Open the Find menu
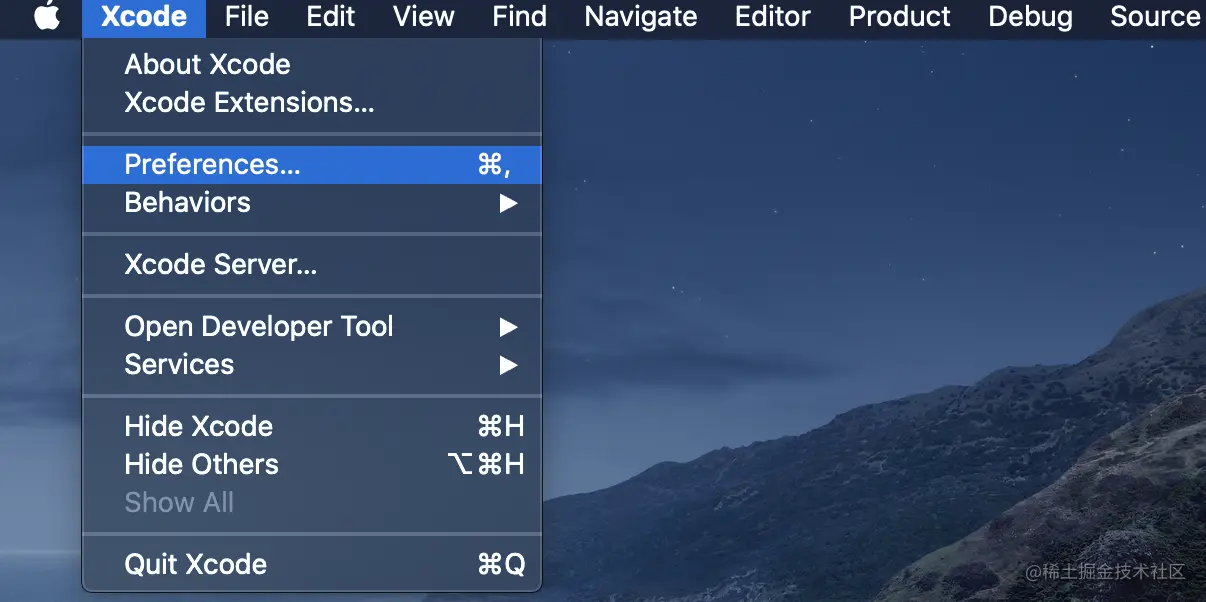The image size is (1206, 602). point(518,16)
